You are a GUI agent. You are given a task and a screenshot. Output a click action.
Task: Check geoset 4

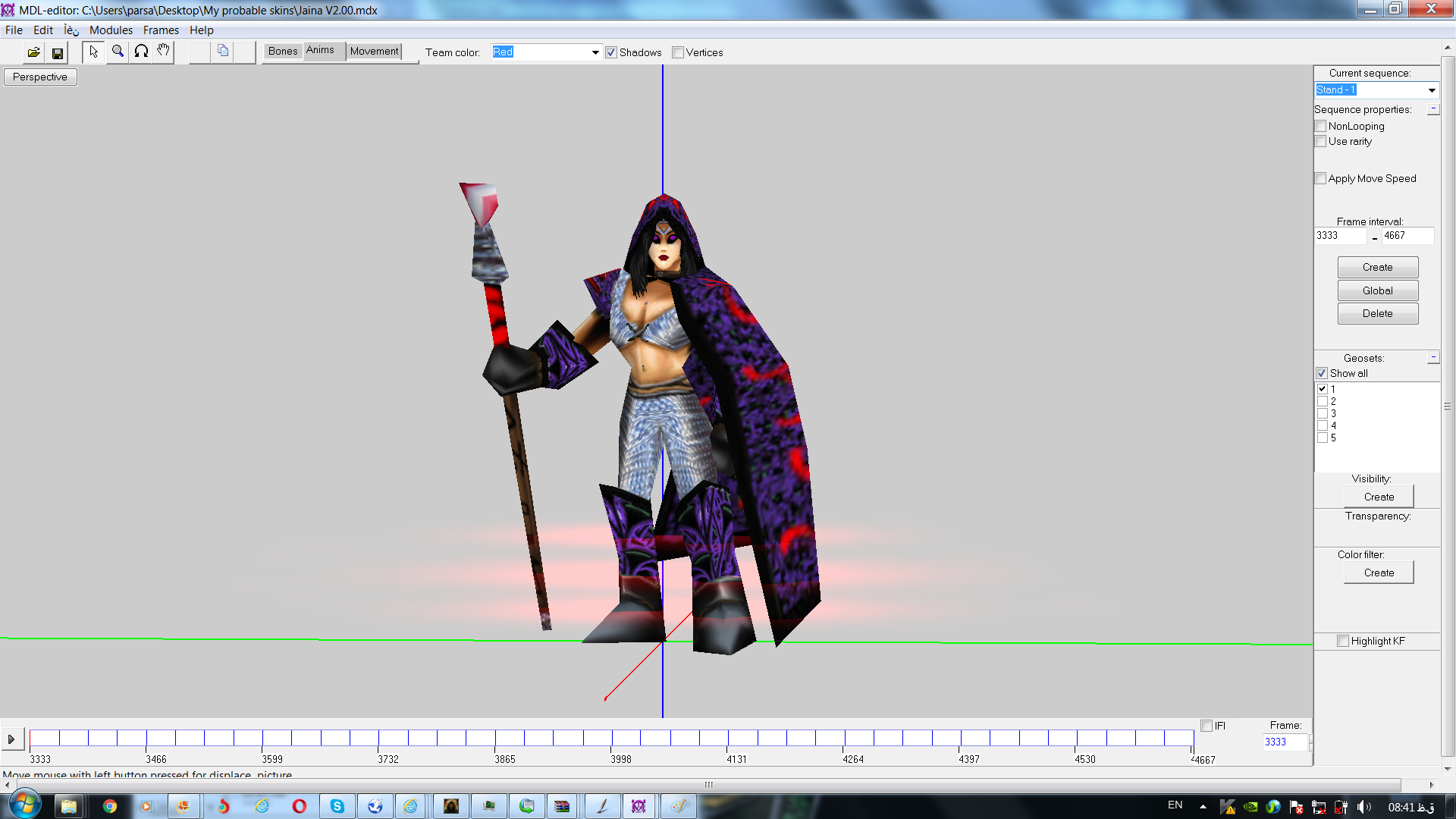[1323, 425]
